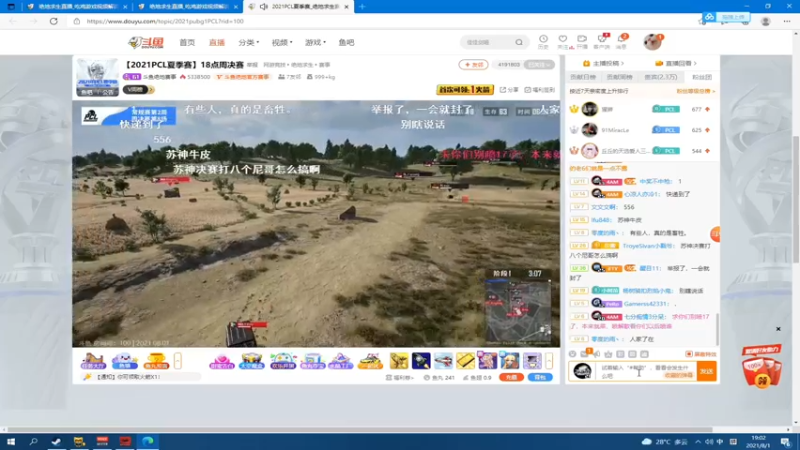
Task: Click the browser address bar
Action: pyautogui.click(x=383, y=21)
